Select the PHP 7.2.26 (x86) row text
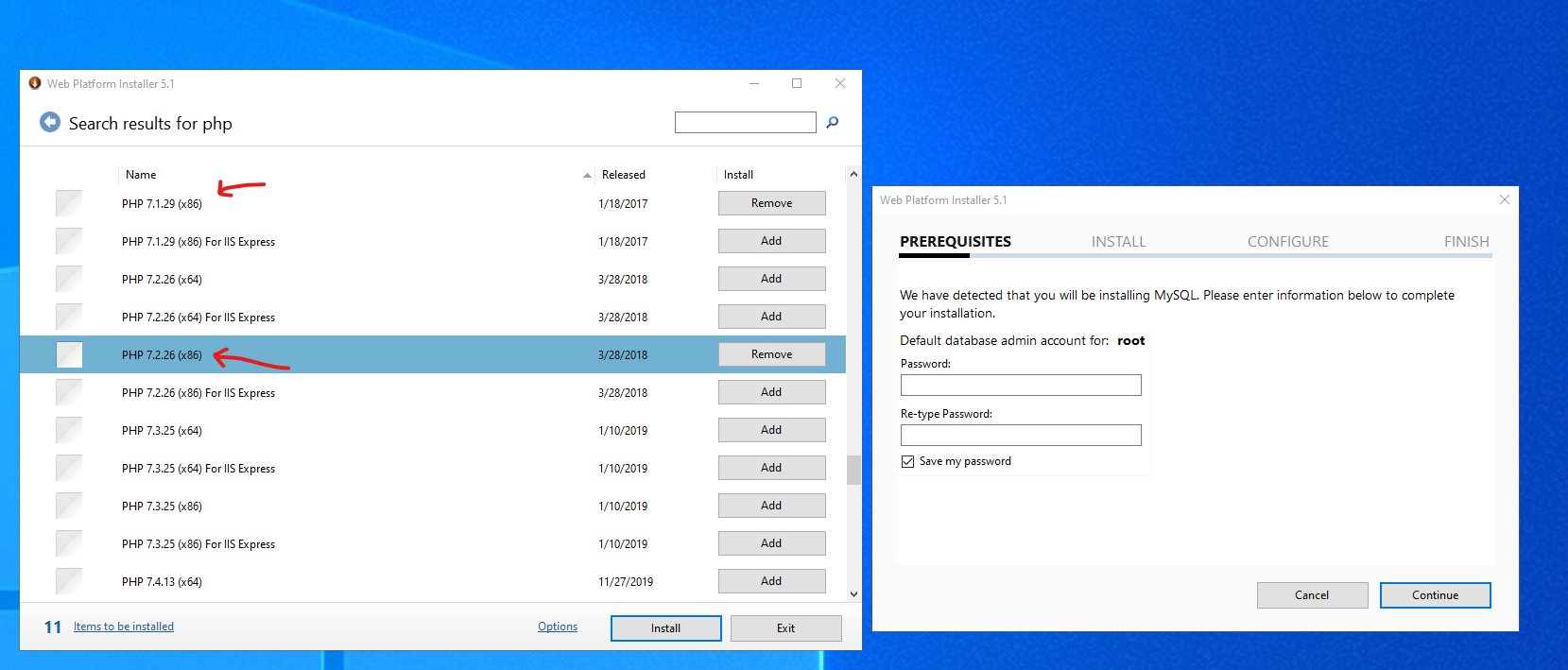The image size is (1568, 670). [x=162, y=355]
